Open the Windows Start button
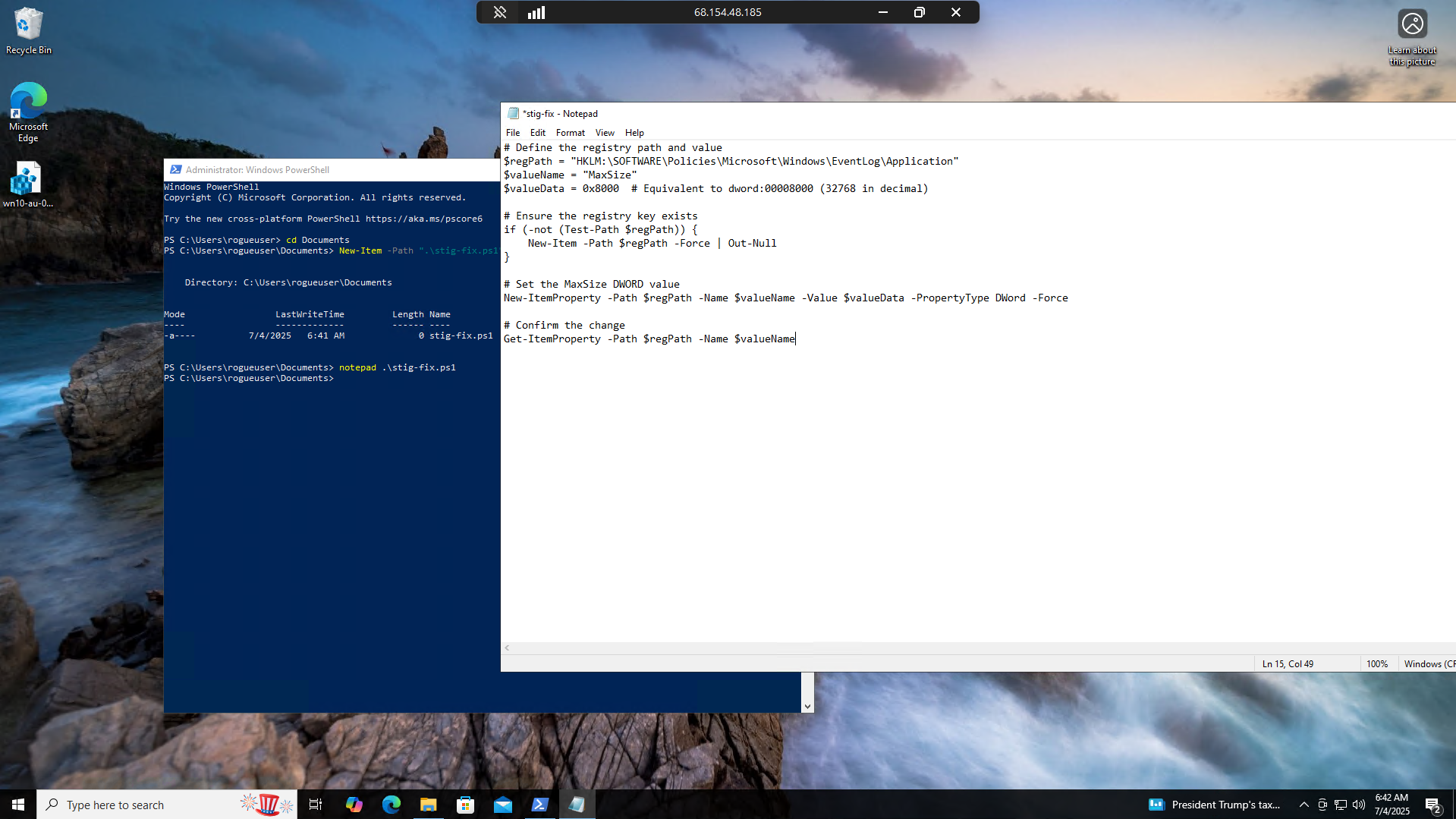Screen dimensions: 1456x819 pyautogui.click(x=18, y=805)
